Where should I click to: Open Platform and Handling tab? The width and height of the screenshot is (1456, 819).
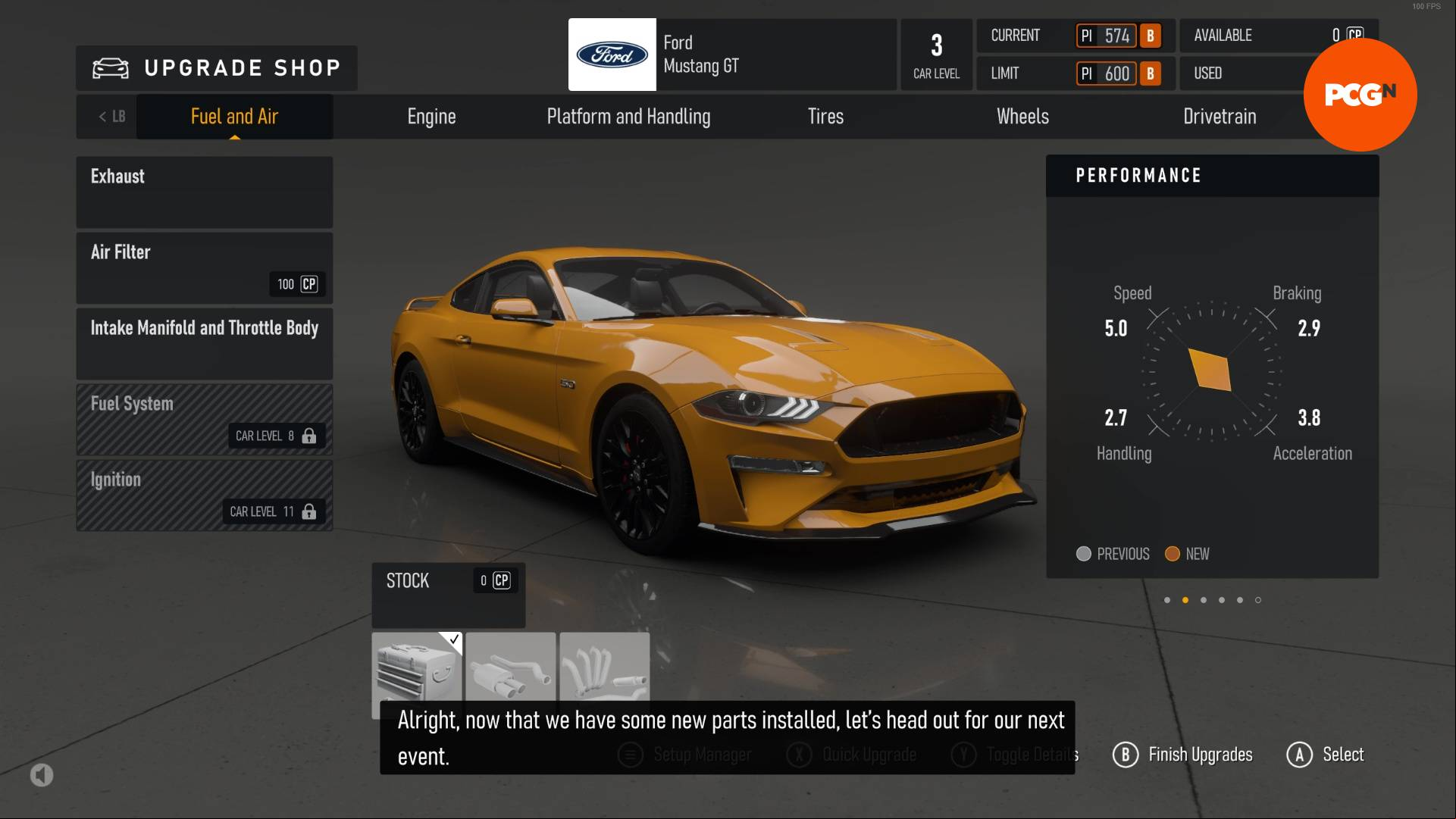628,117
